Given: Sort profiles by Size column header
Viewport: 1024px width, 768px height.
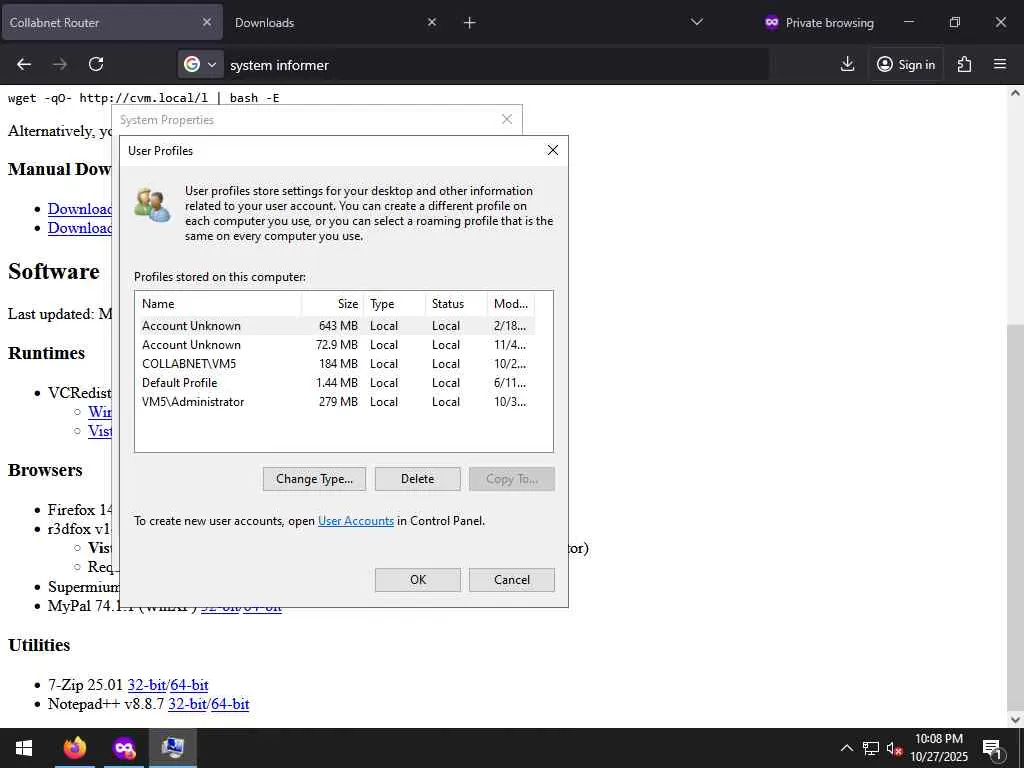Looking at the screenshot, I should [332, 304].
